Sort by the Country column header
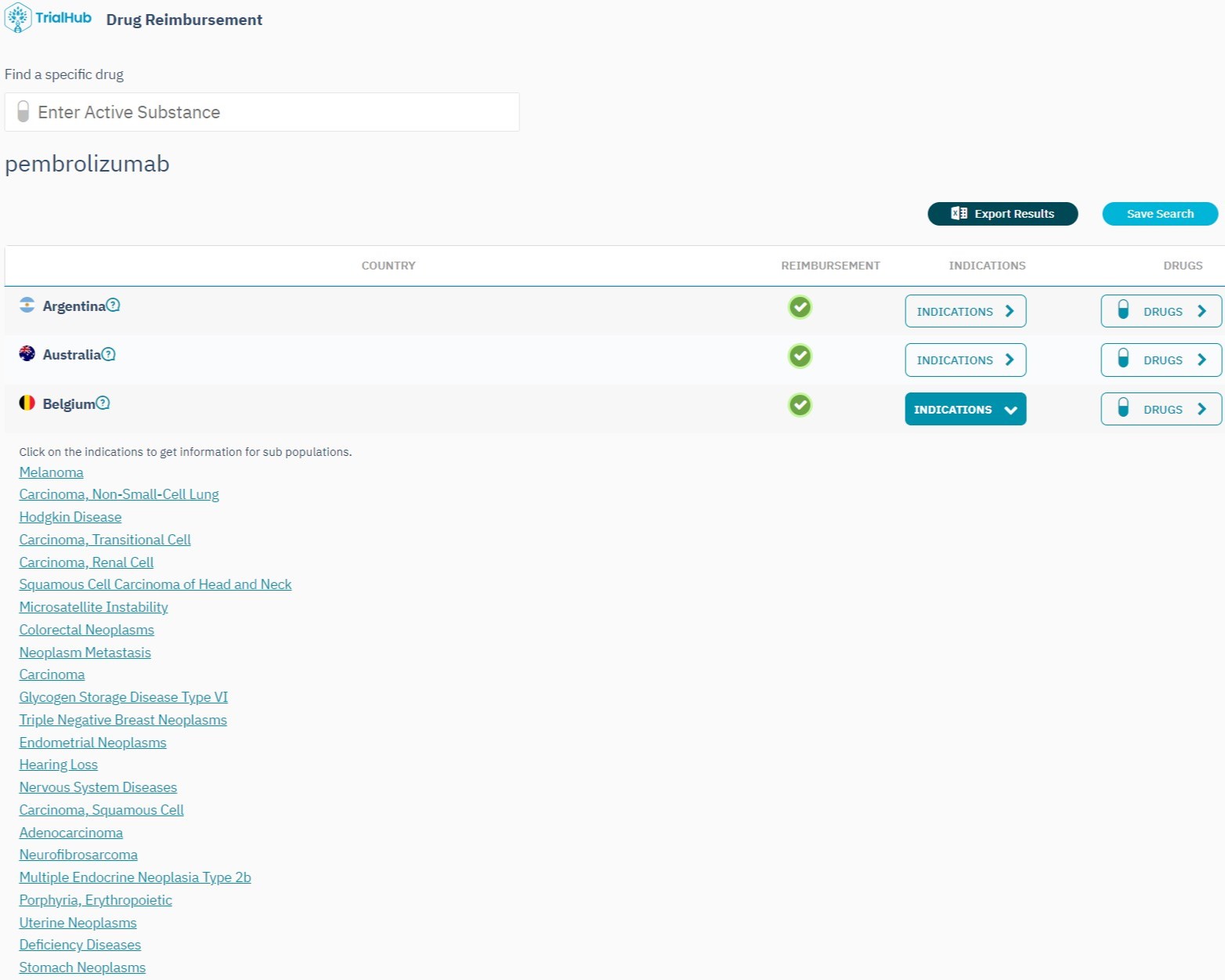This screenshot has height=980, width=1225. point(388,266)
